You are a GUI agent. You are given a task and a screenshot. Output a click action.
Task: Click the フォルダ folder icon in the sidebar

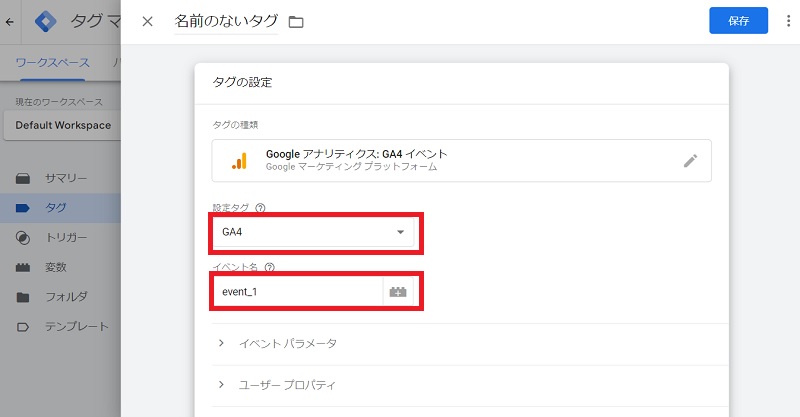click(x=23, y=297)
